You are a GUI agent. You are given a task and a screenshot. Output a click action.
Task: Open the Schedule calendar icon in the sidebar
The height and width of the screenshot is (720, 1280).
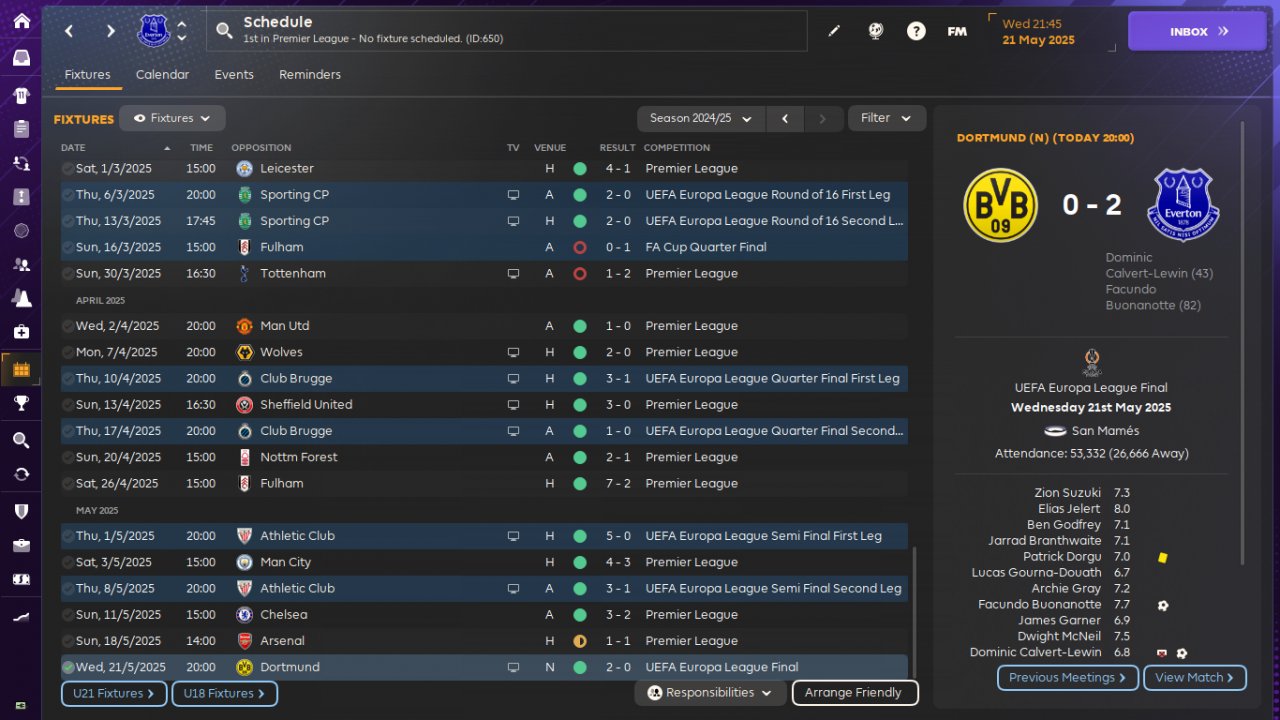pyautogui.click(x=21, y=370)
